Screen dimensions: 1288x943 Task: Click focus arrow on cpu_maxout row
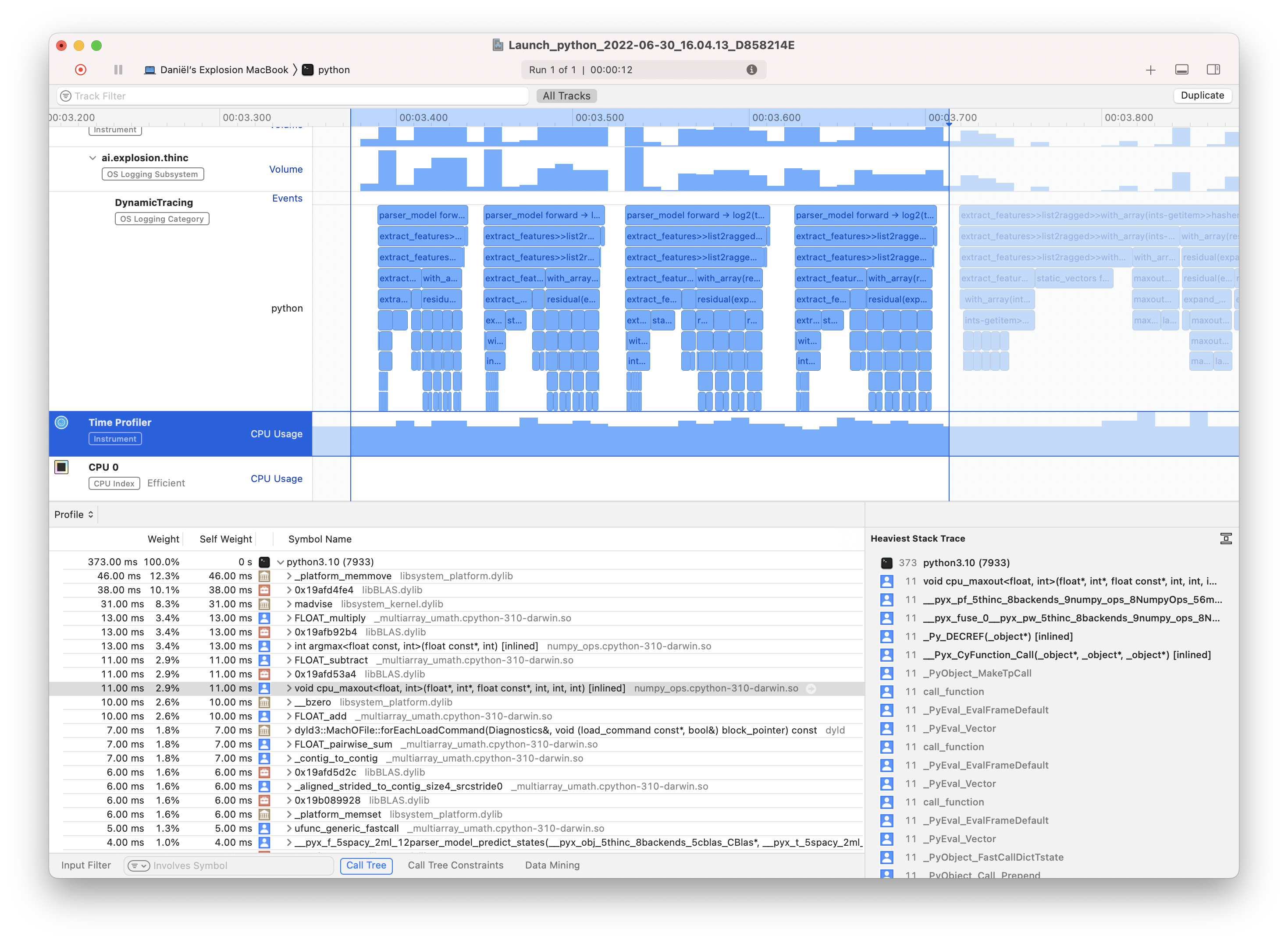(x=811, y=688)
